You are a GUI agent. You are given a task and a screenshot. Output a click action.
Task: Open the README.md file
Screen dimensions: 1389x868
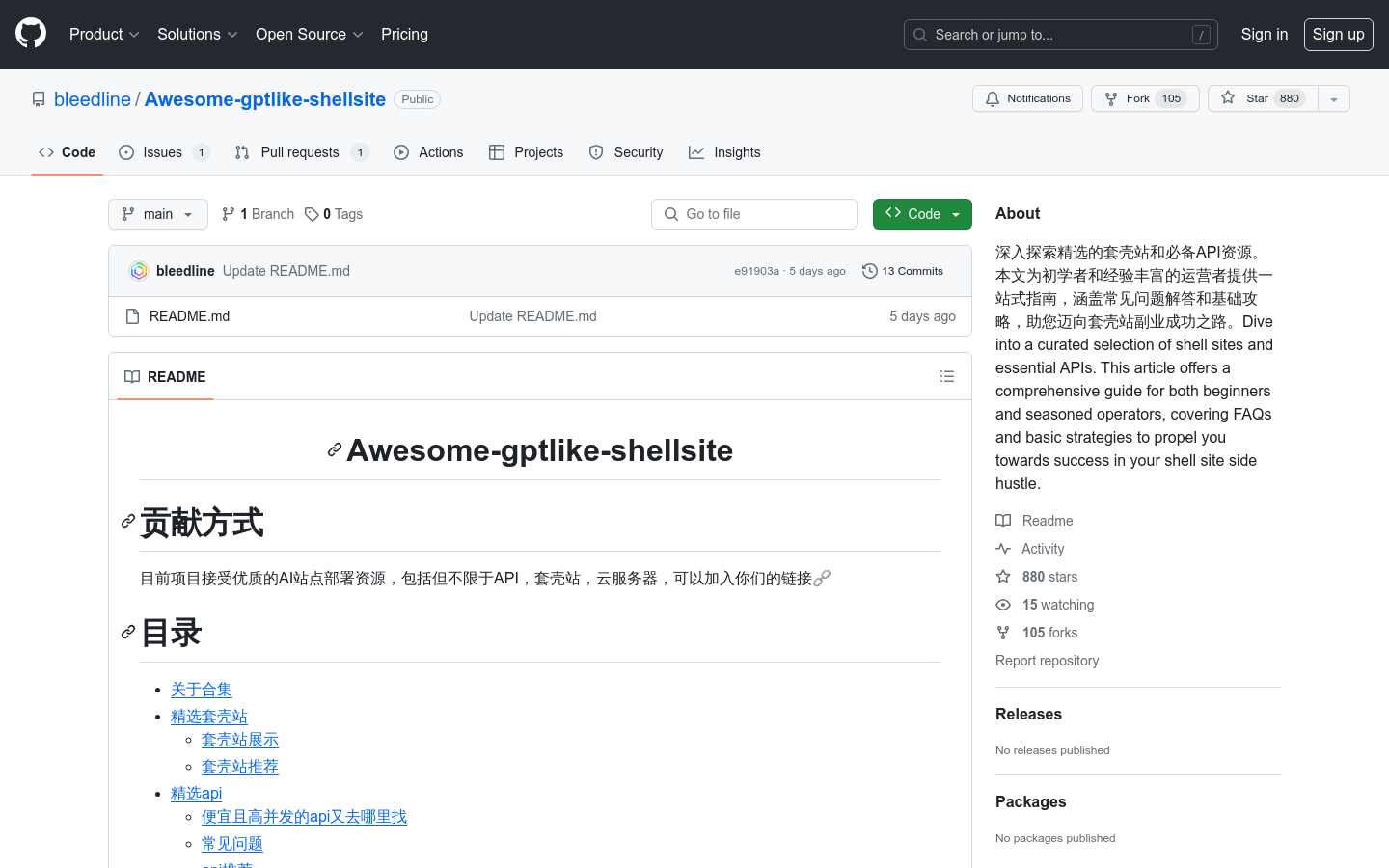[x=189, y=316]
